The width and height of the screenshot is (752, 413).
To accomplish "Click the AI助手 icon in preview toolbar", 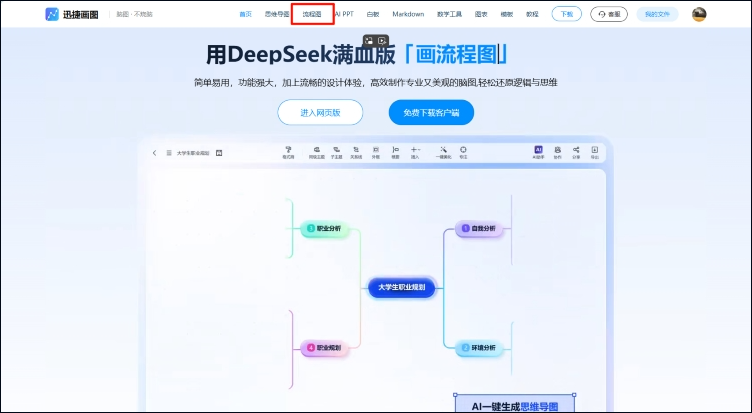I will pyautogui.click(x=538, y=151).
